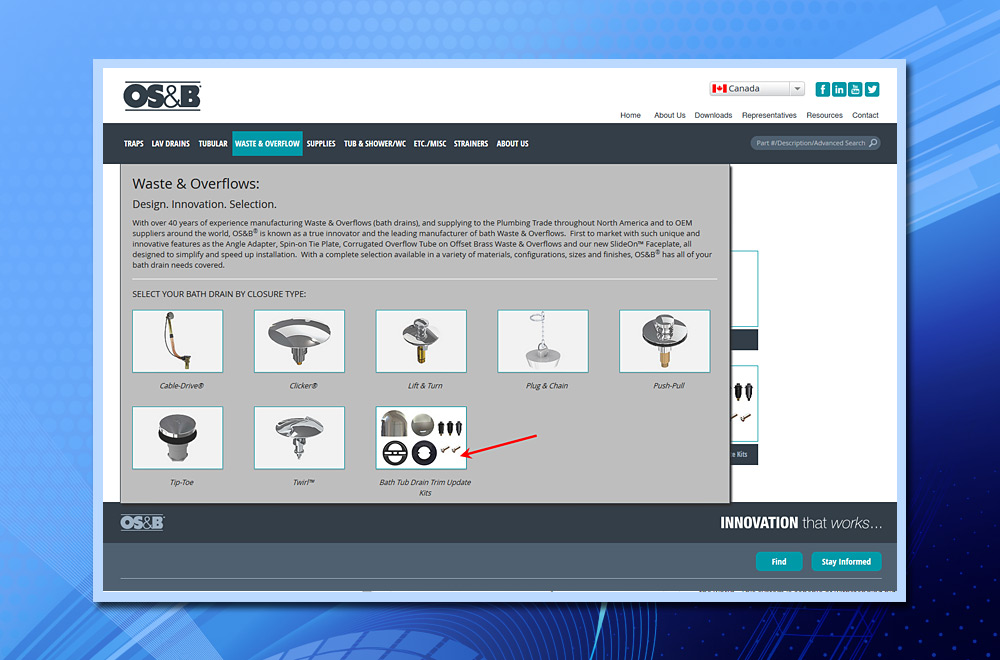Open the About Us item in the dark navigation bar
1000x660 pixels.
(x=512, y=143)
